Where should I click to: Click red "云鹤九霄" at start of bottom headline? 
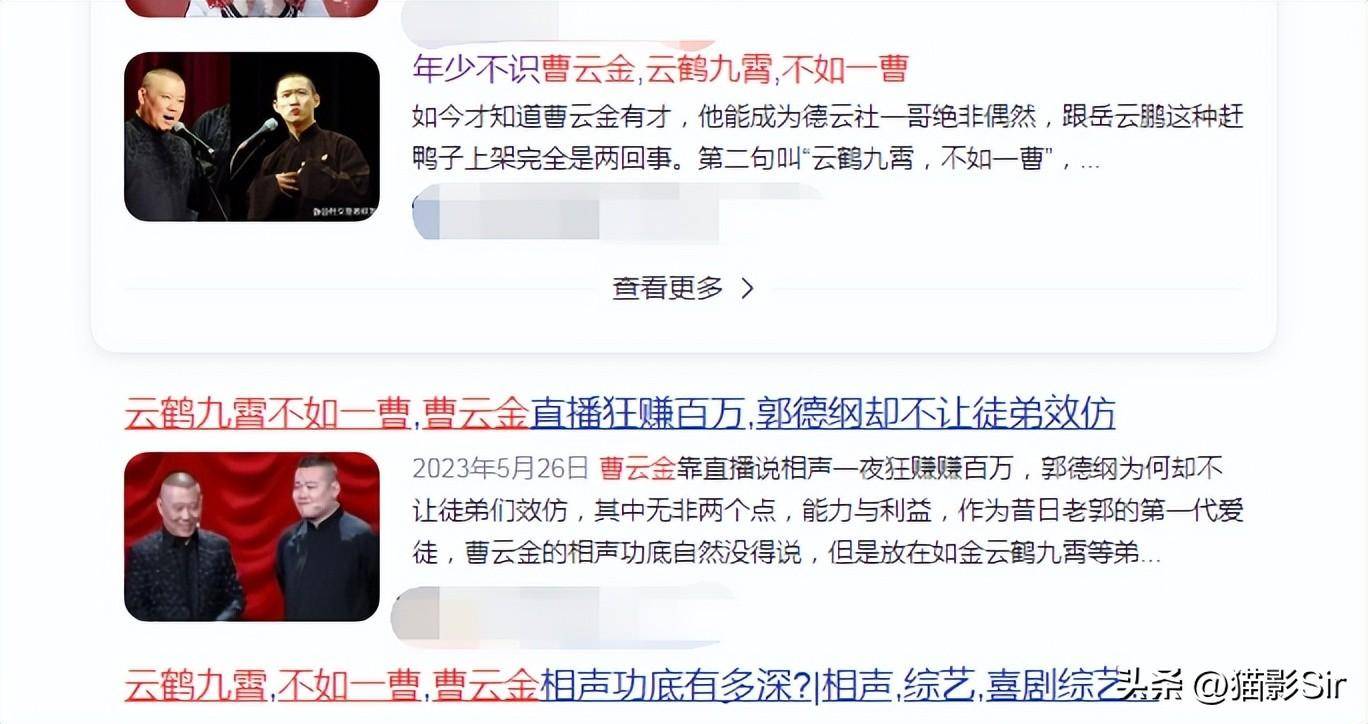(196, 685)
